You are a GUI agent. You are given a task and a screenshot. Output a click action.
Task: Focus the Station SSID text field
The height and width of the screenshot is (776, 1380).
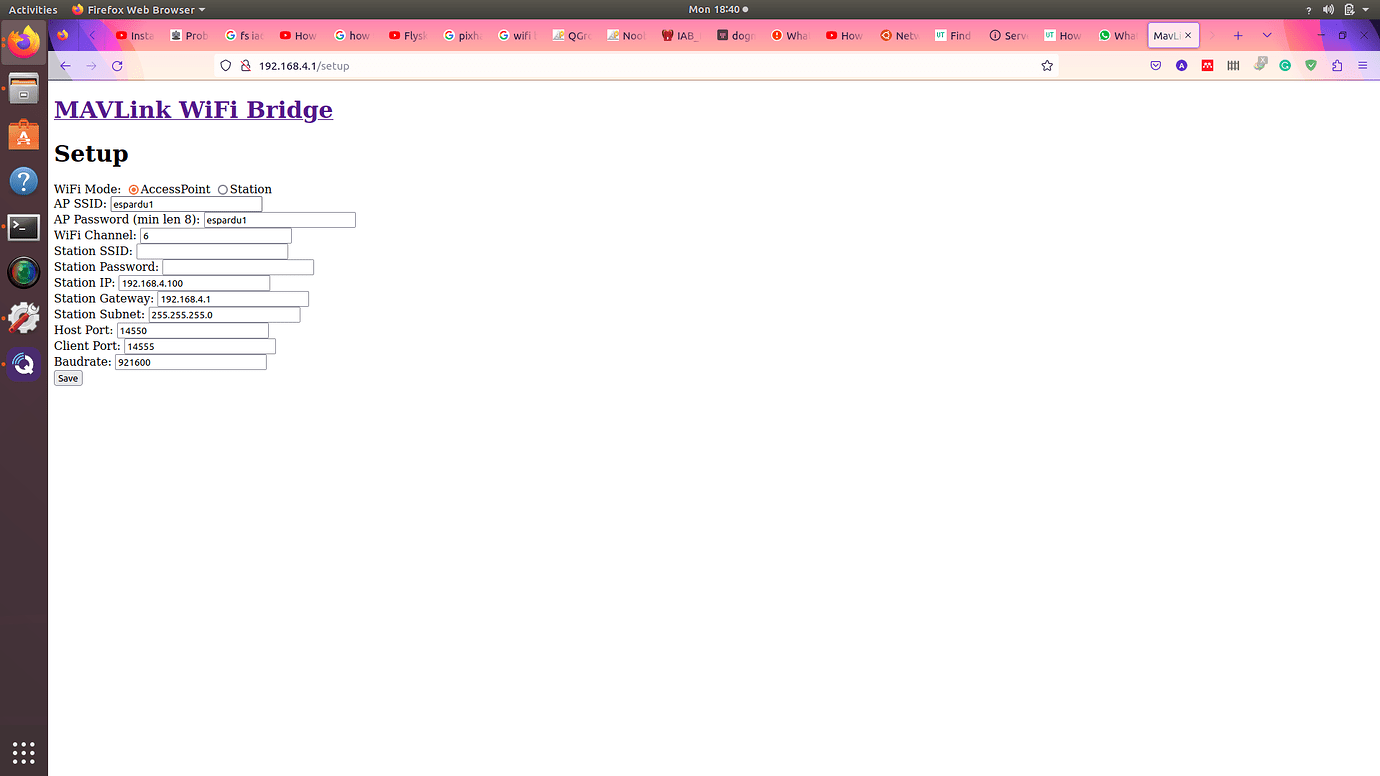(x=212, y=251)
